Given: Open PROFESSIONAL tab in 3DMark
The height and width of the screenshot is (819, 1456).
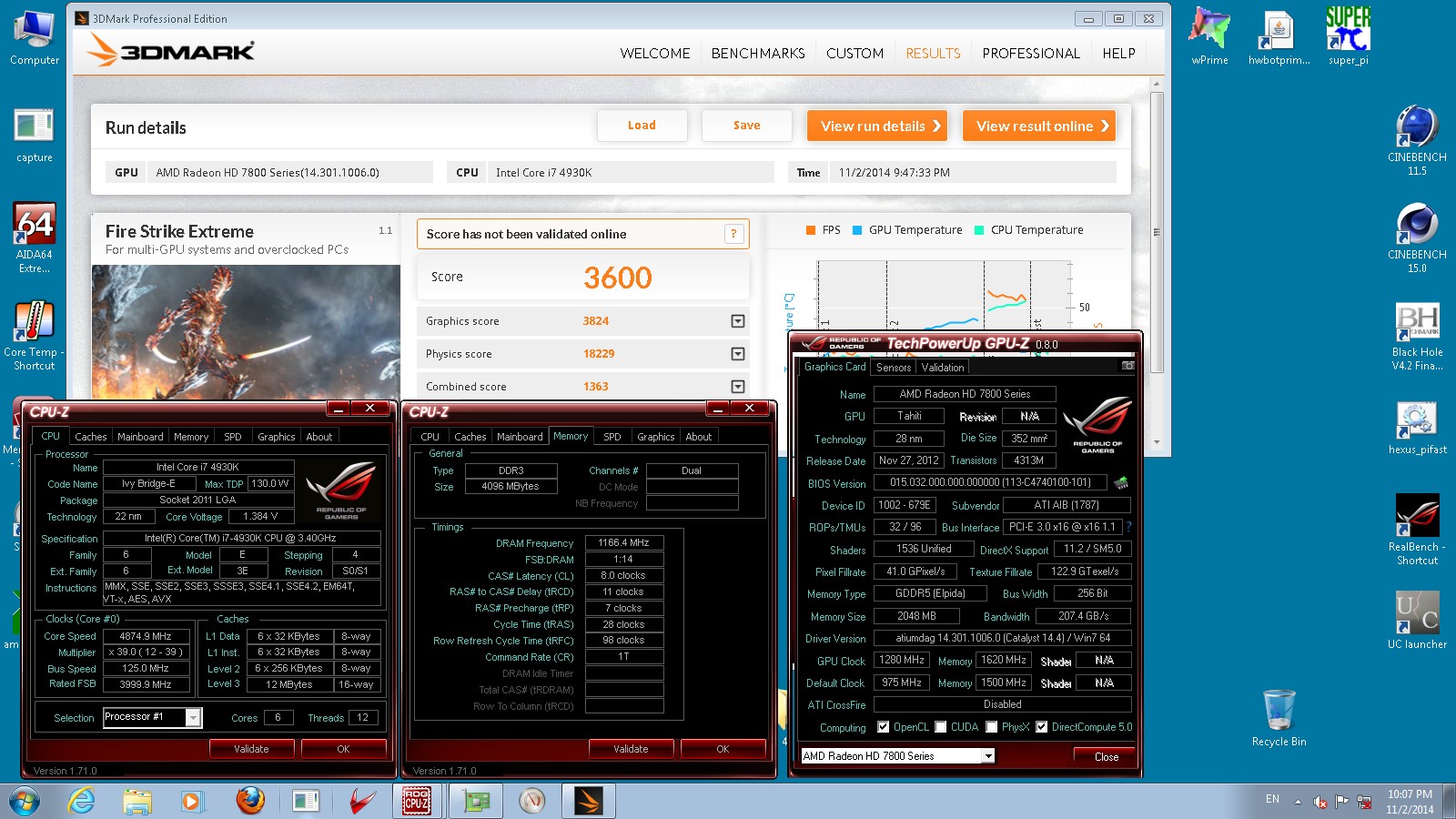Looking at the screenshot, I should coord(1031,54).
